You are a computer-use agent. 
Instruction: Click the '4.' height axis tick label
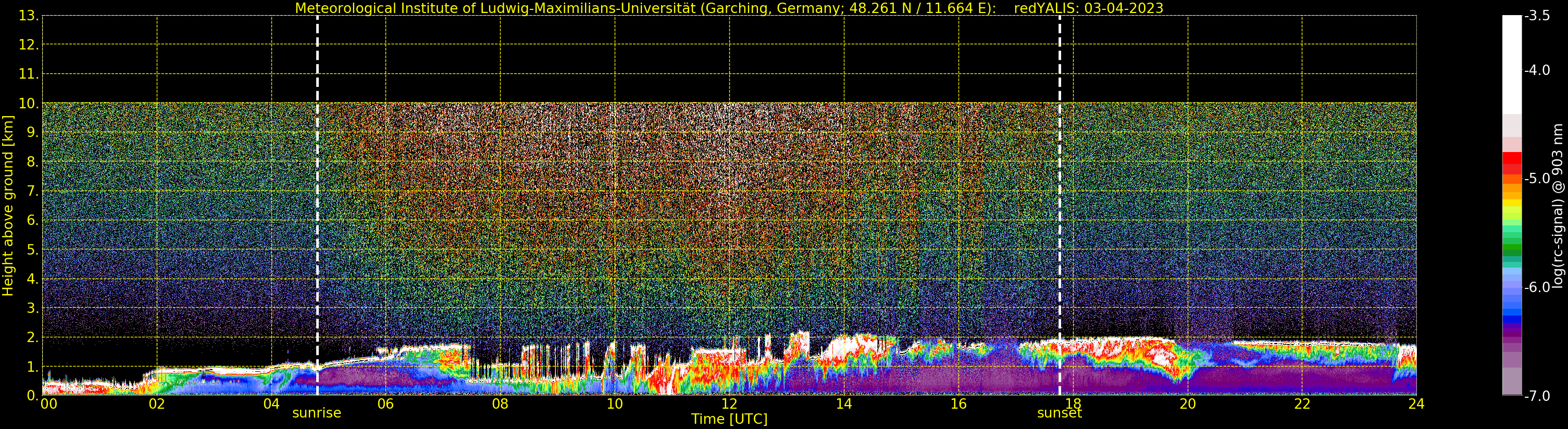[x=32, y=279]
